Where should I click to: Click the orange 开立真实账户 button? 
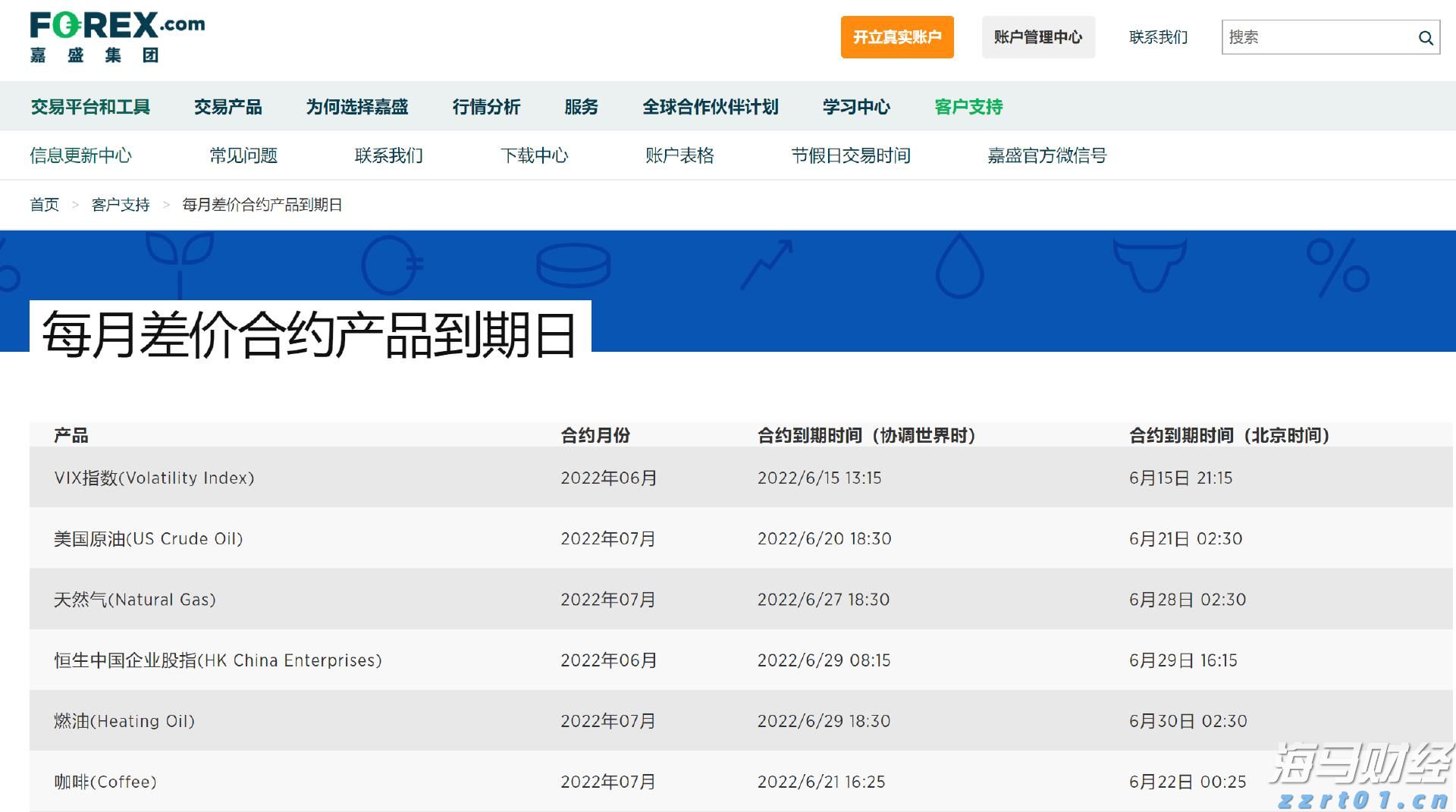click(897, 36)
